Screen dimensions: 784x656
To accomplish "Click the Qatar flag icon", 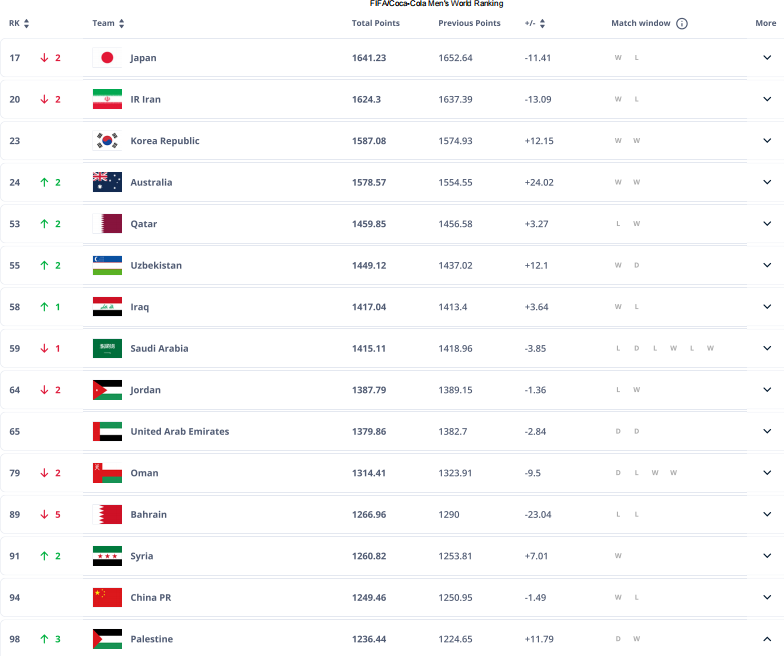I will (107, 224).
